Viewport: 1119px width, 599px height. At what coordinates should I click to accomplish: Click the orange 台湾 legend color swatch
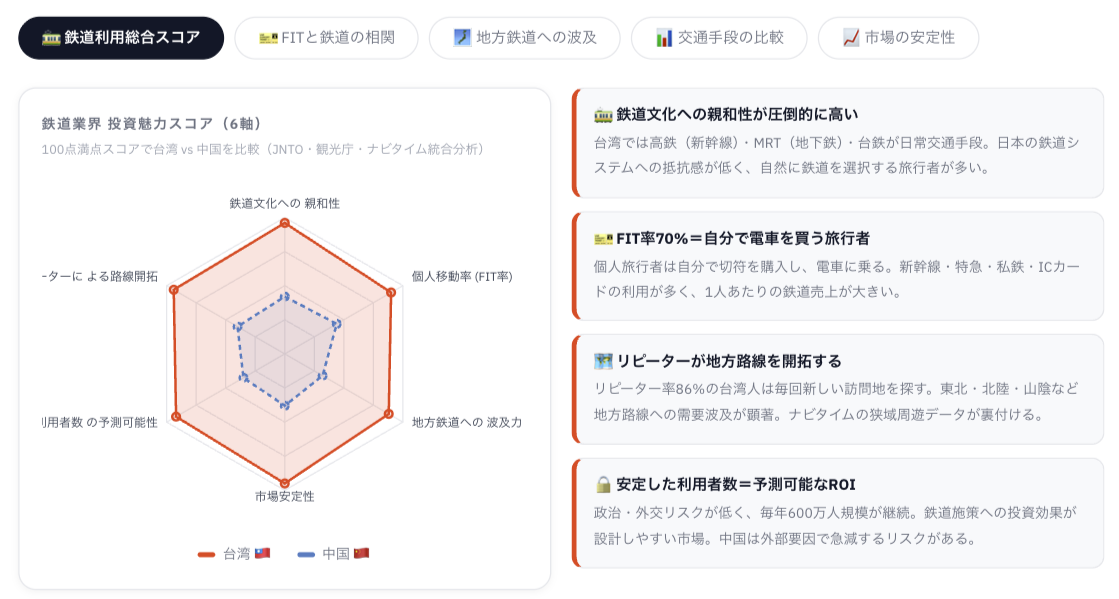[207, 554]
